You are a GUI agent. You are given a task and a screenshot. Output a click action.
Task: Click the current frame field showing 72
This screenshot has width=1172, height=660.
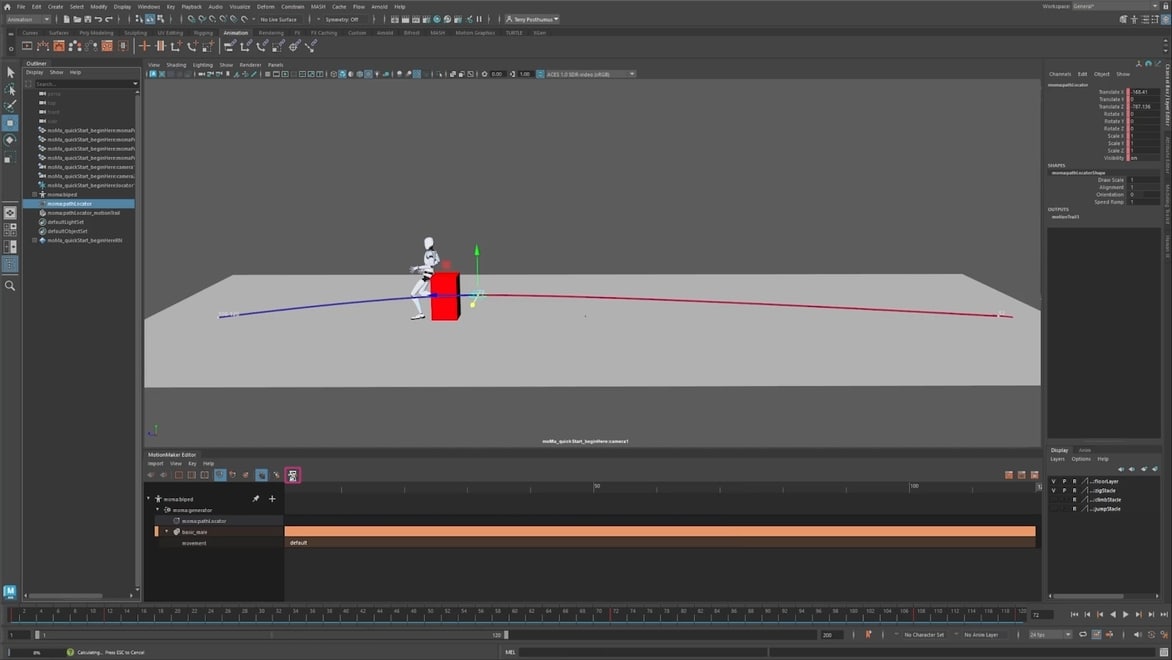coord(1041,614)
